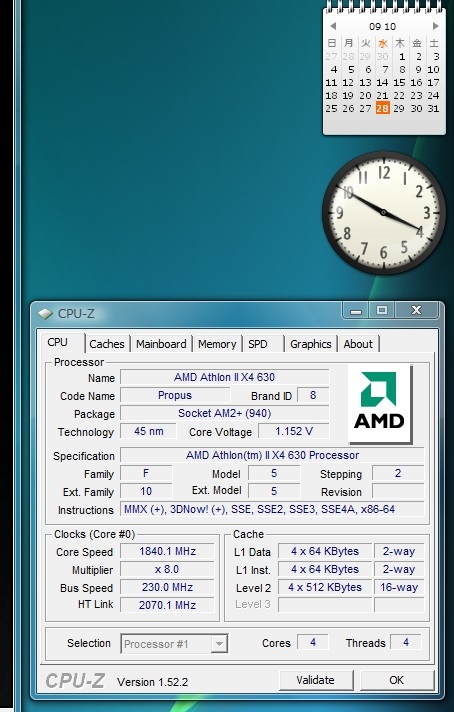Click the Validate button
The width and height of the screenshot is (454, 712).
(x=316, y=680)
